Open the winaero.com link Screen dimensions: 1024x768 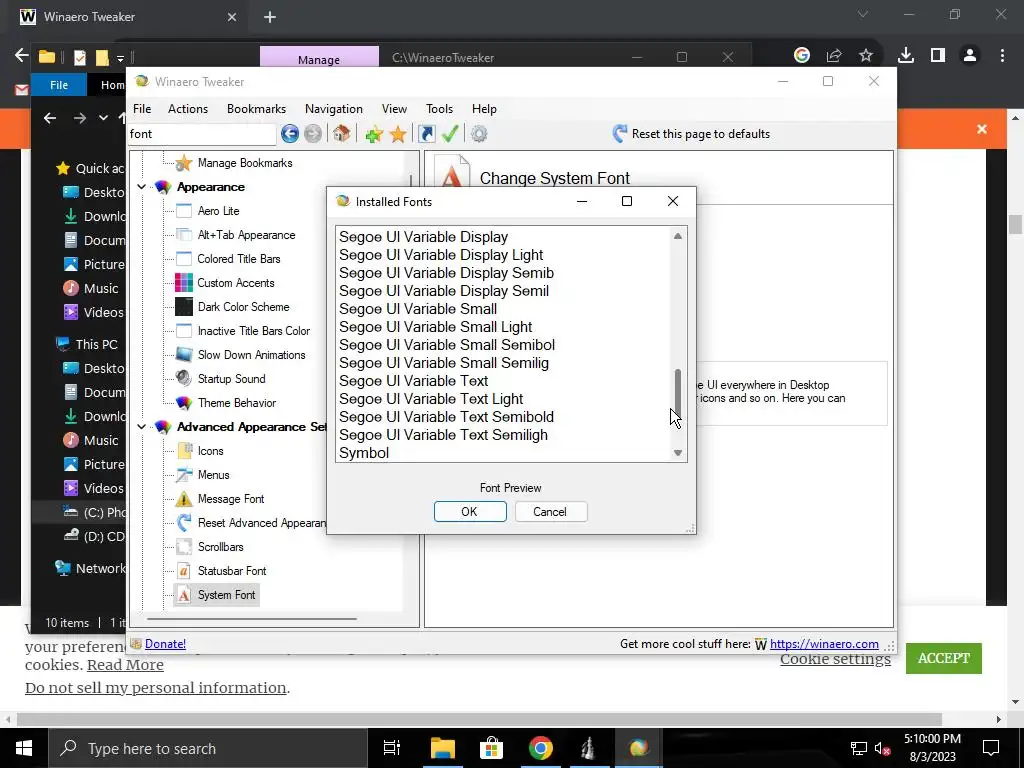(824, 644)
